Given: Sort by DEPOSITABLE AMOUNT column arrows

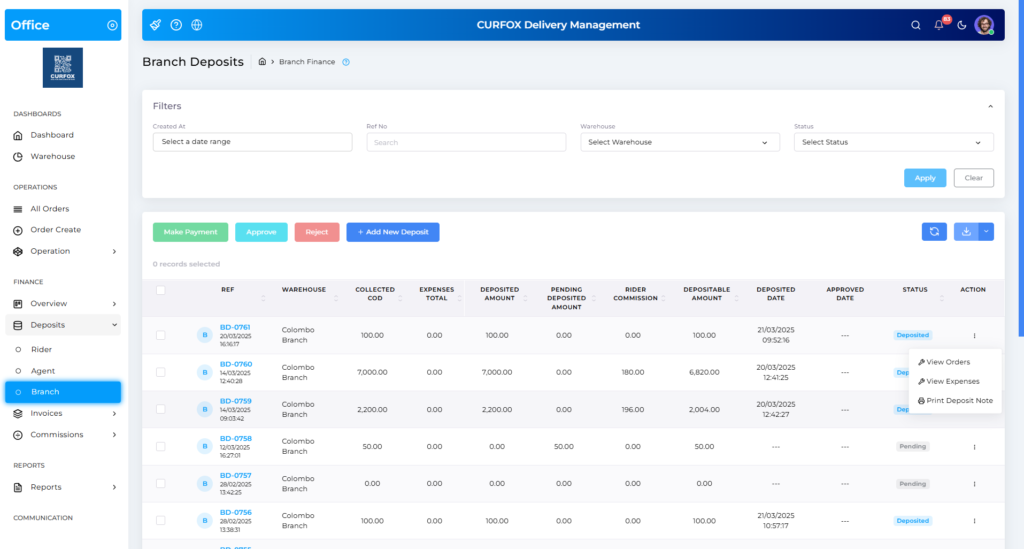Looking at the screenshot, I should click(x=737, y=298).
